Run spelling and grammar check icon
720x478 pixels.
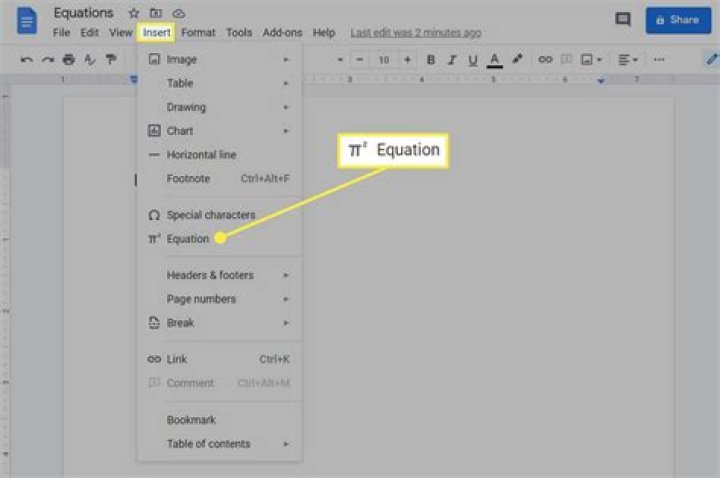[x=90, y=60]
